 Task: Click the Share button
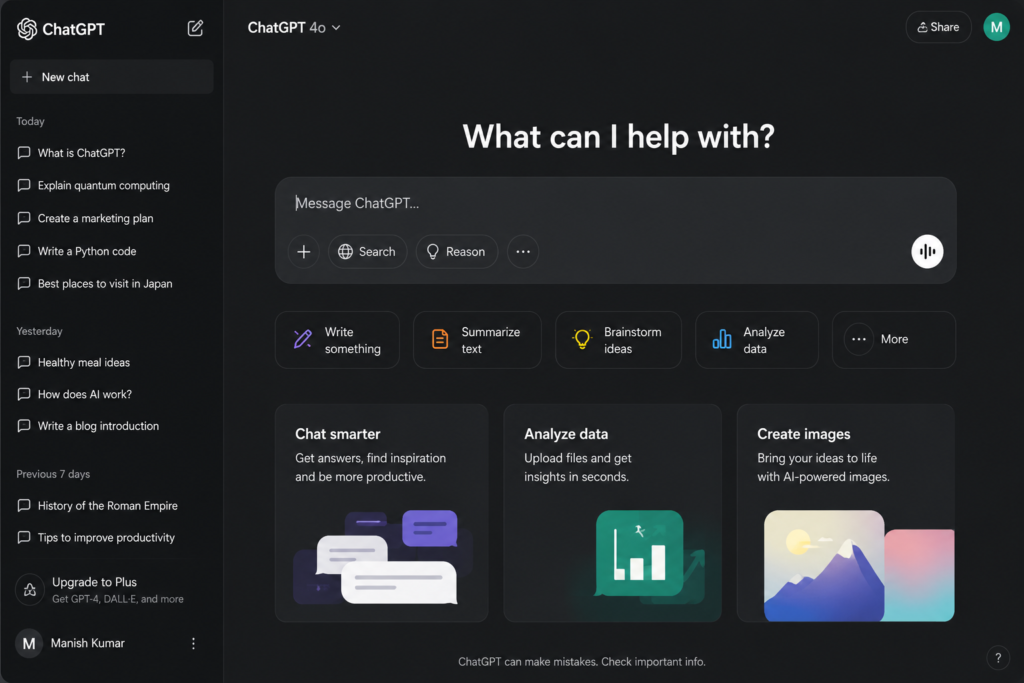[x=938, y=27]
